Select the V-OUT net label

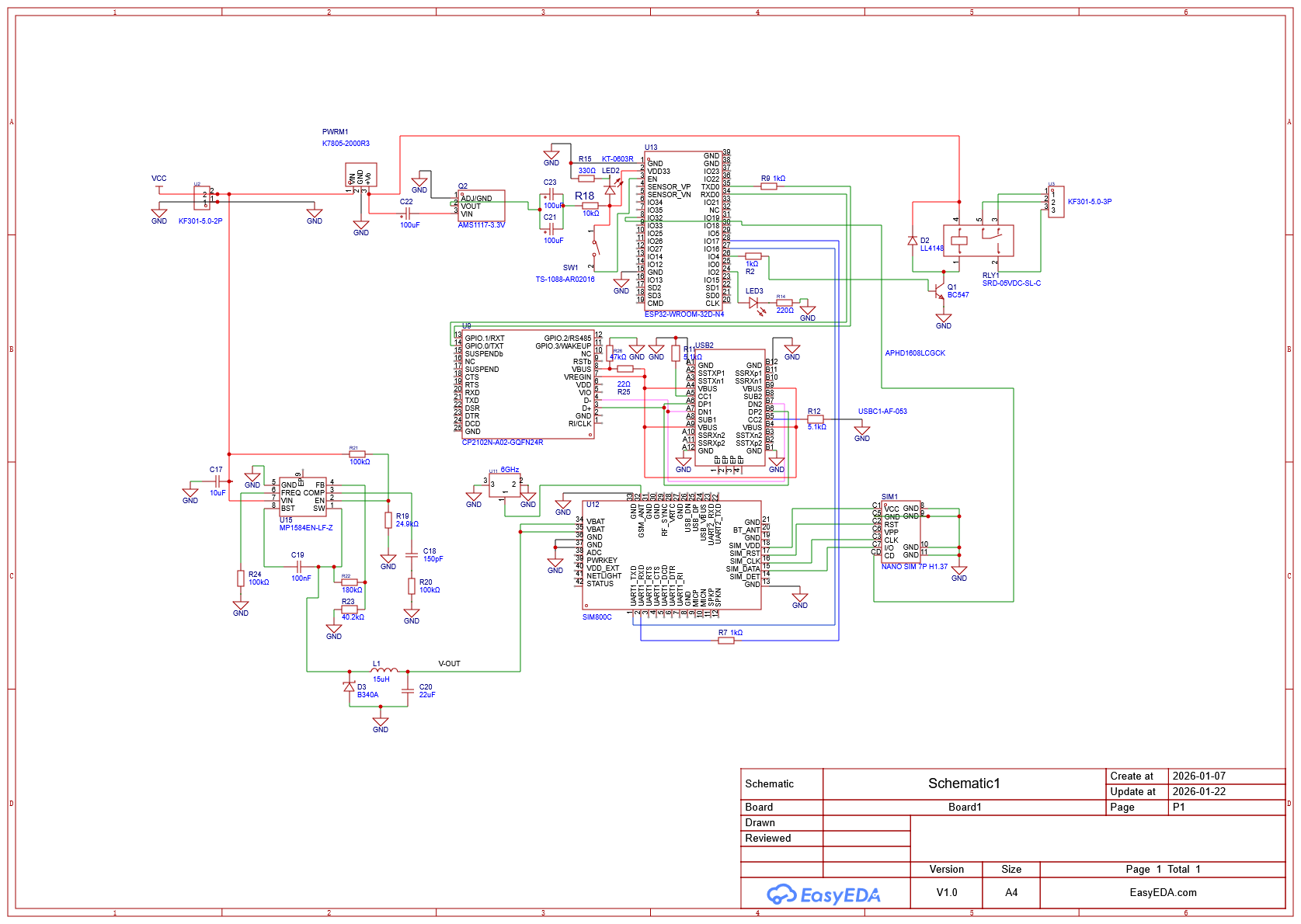click(449, 664)
